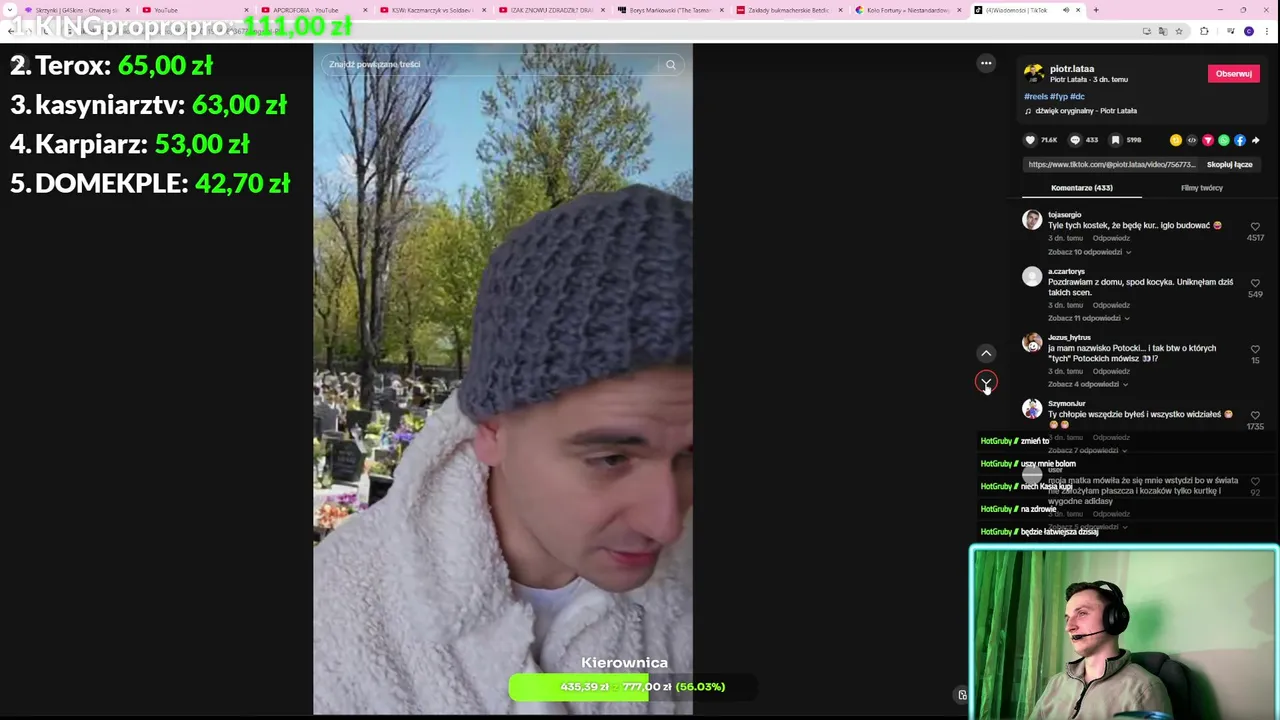Click the search magnifier icon above the video
Screen dimensions: 1280x720
coord(671,64)
